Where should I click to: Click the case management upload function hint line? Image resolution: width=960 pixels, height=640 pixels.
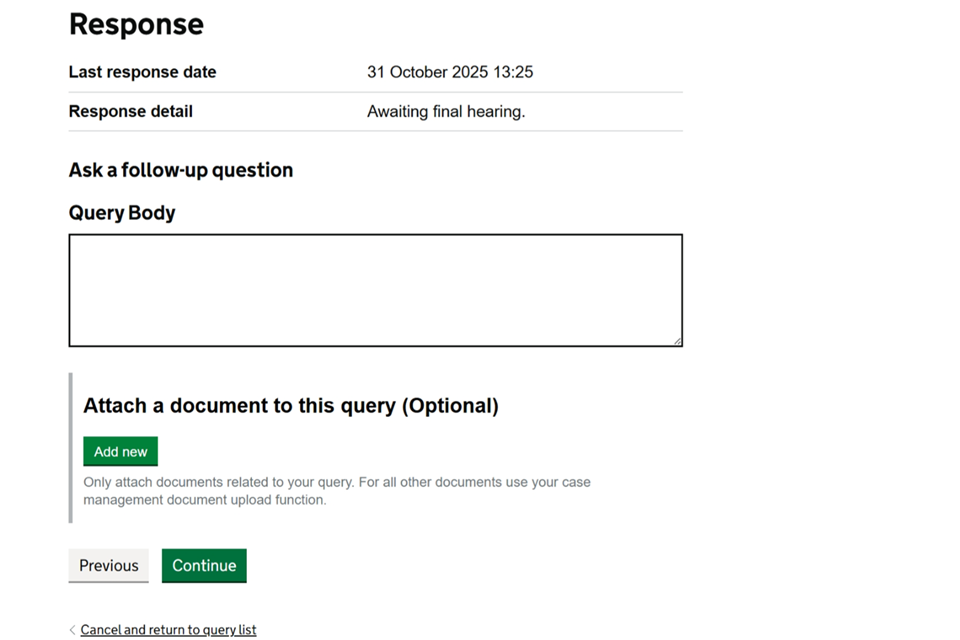click(204, 500)
